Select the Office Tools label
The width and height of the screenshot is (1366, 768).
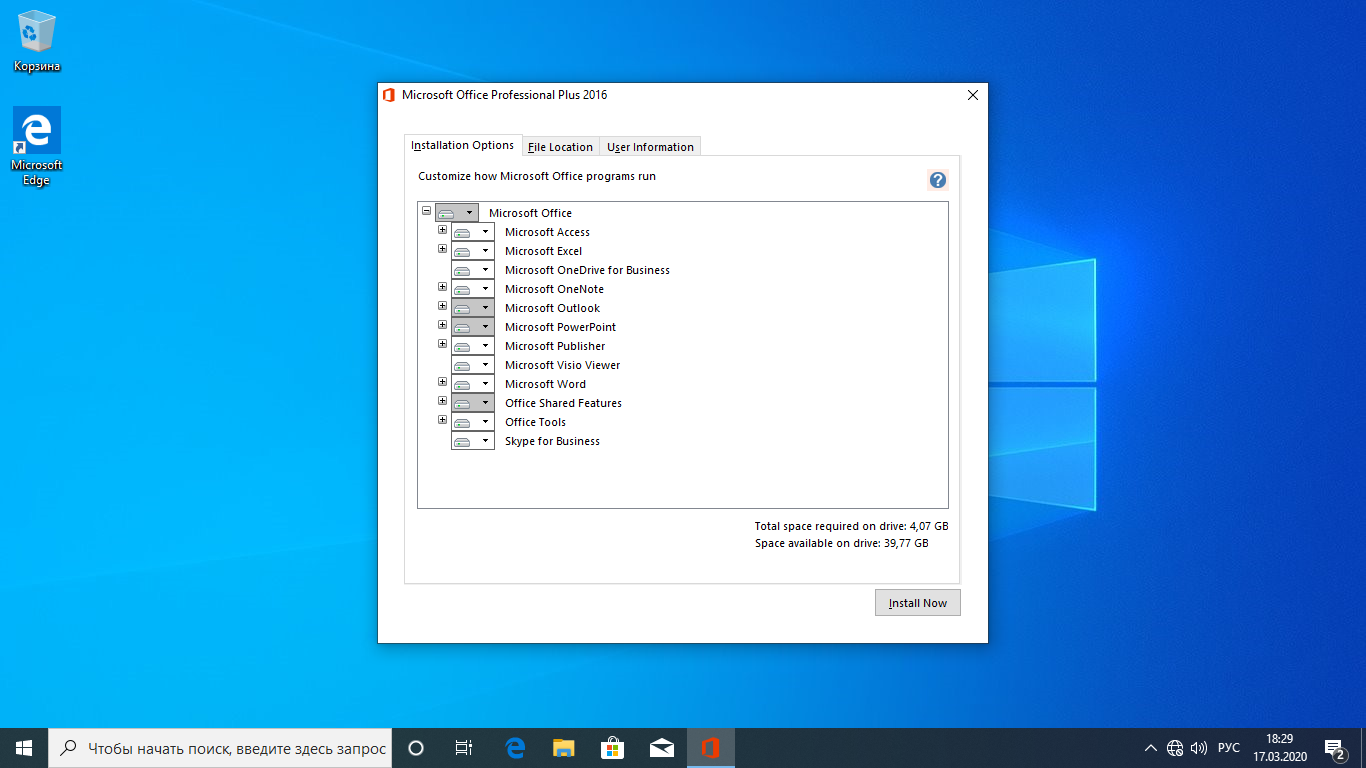(535, 422)
